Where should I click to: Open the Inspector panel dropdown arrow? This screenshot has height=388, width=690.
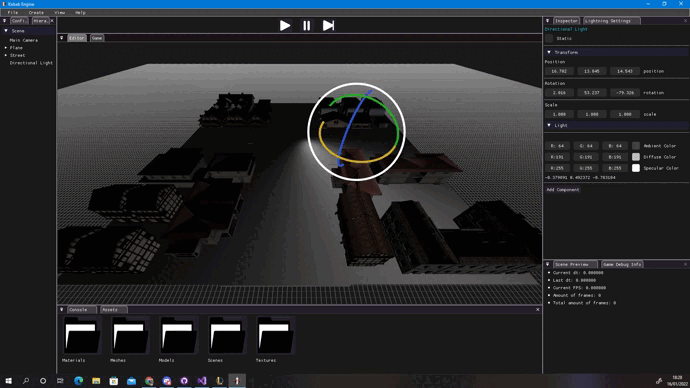tap(547, 21)
